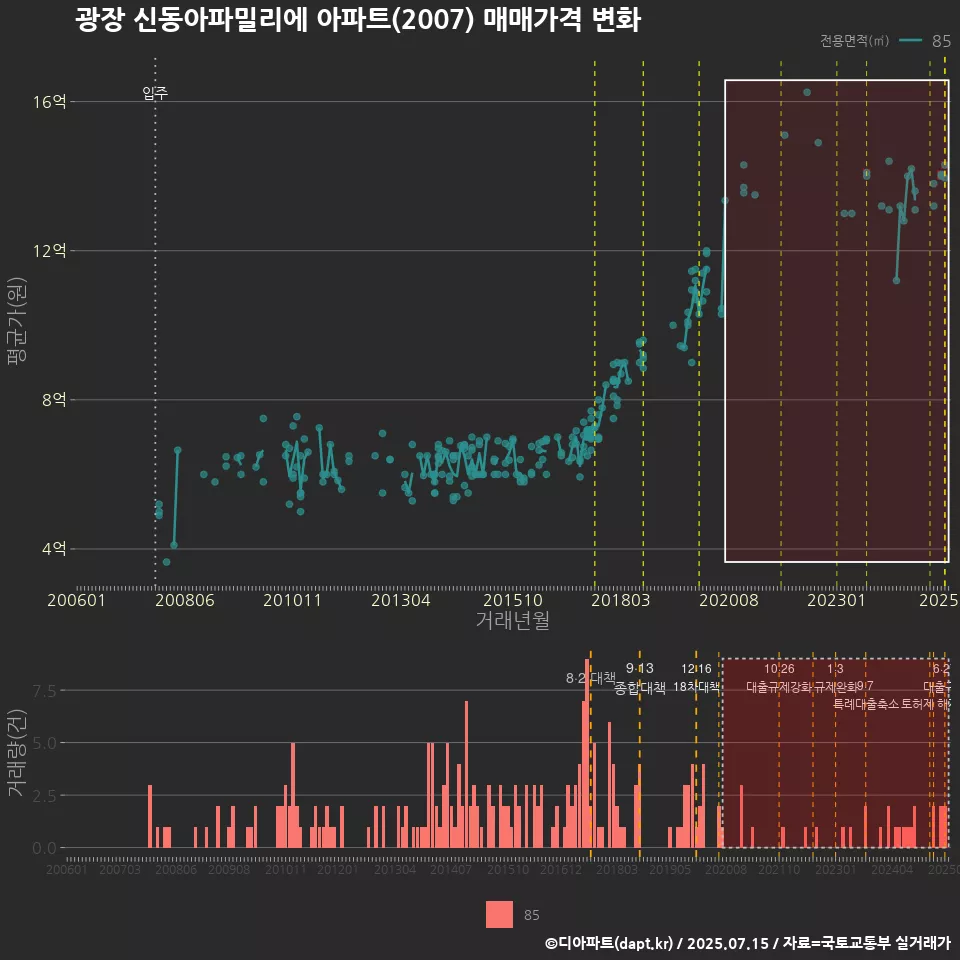The width and height of the screenshot is (960, 960).
Task: Click the '12억' y-axis label
Action: pyautogui.click(x=50, y=250)
